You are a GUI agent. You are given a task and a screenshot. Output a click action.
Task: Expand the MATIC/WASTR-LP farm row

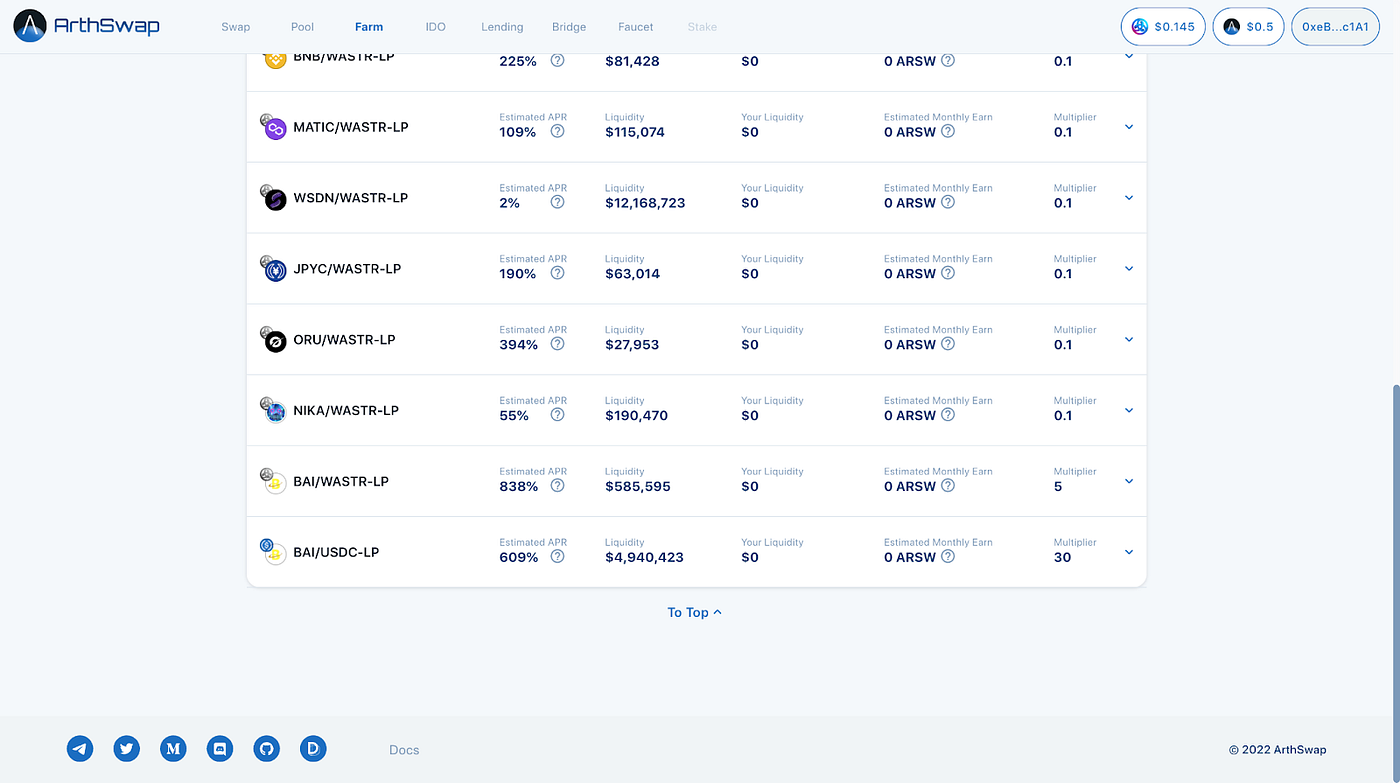coord(1129,127)
